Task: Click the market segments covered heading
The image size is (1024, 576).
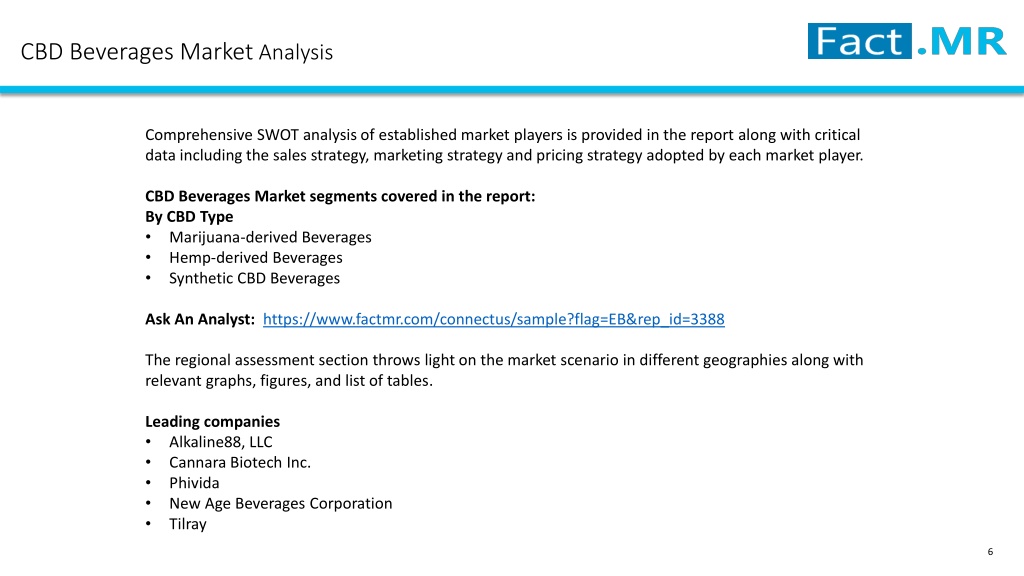Action: tap(340, 197)
